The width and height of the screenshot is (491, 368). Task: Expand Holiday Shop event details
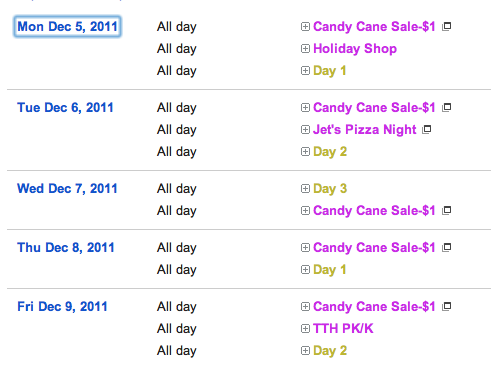pos(305,49)
